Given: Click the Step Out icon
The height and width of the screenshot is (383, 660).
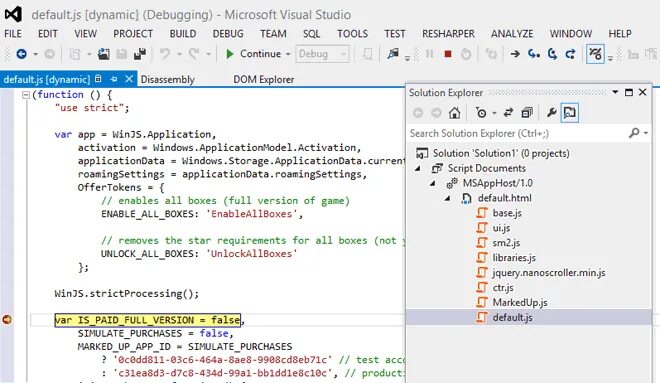Looking at the screenshot, I should click(x=570, y=54).
